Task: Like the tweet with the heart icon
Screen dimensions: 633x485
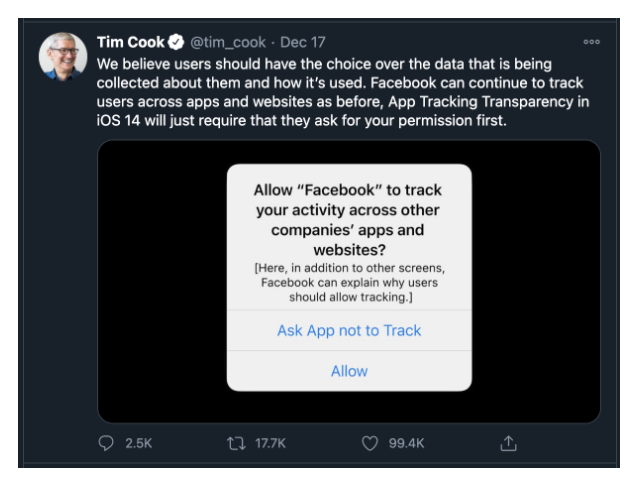Action: (x=370, y=443)
